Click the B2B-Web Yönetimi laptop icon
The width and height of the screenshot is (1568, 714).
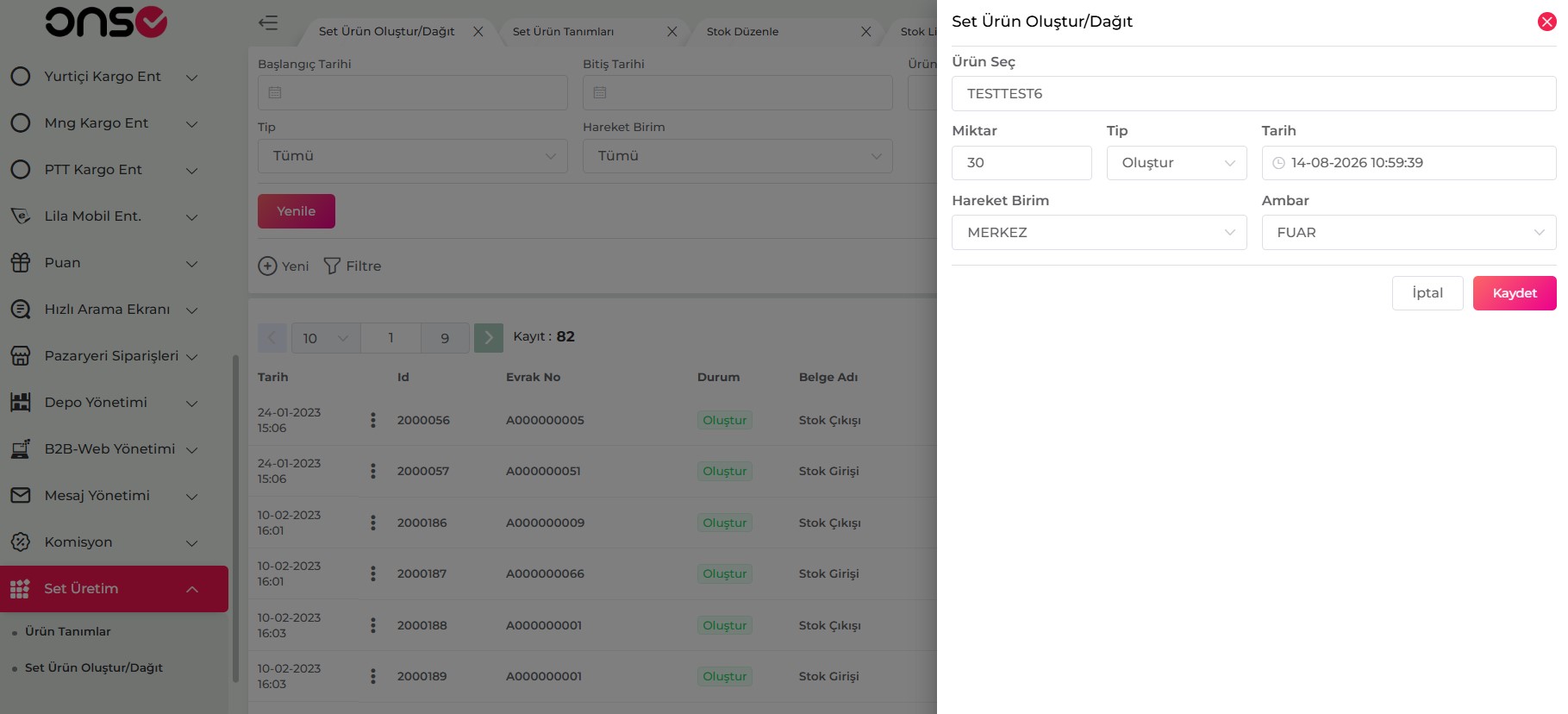point(21,448)
